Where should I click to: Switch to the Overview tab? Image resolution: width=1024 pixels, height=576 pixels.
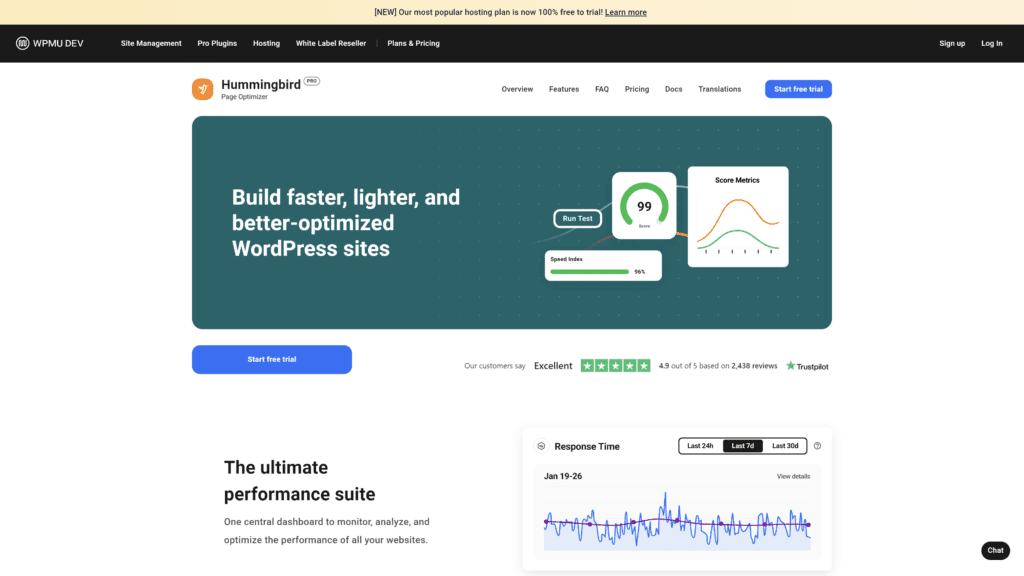pos(517,89)
